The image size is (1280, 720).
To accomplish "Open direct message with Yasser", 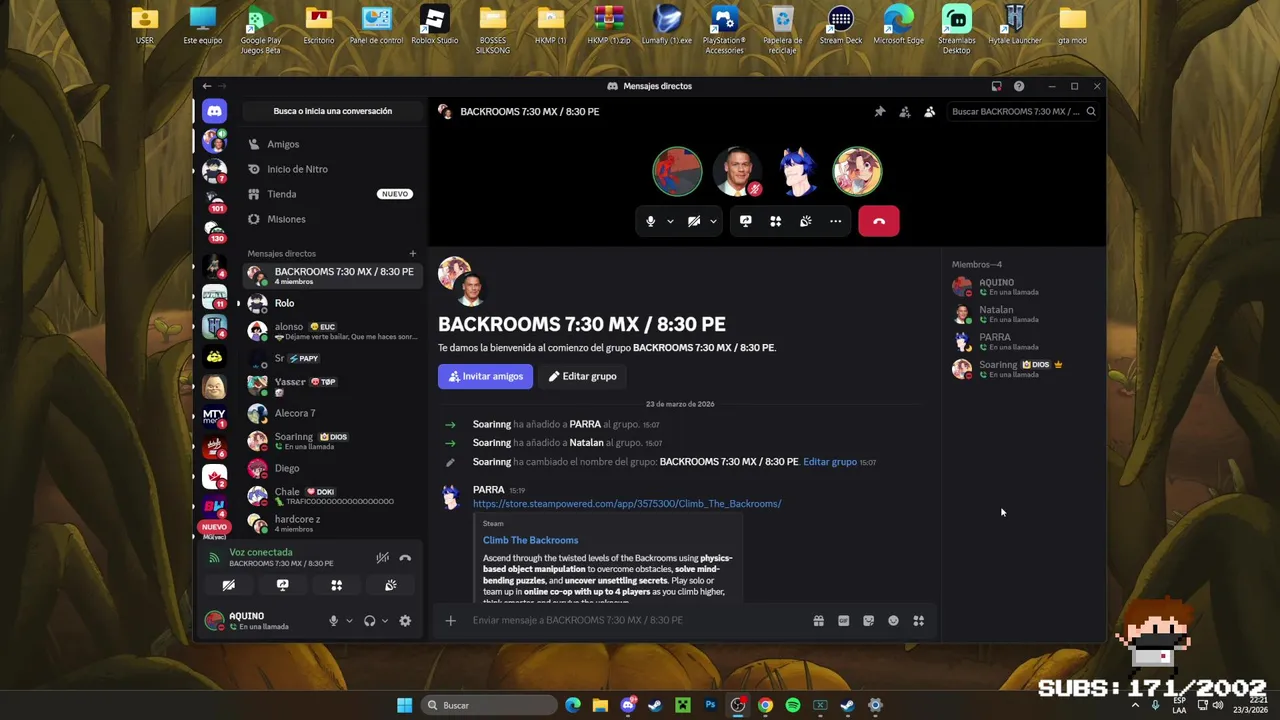I will click(331, 385).
